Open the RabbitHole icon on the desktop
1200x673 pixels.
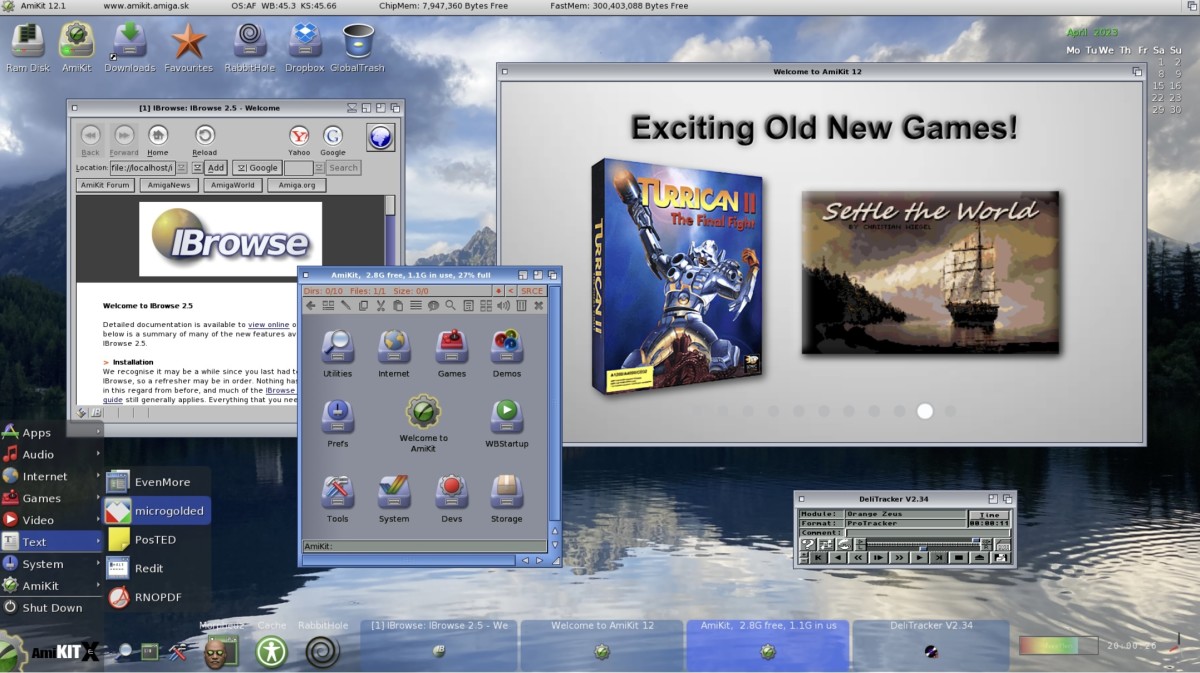tap(247, 42)
